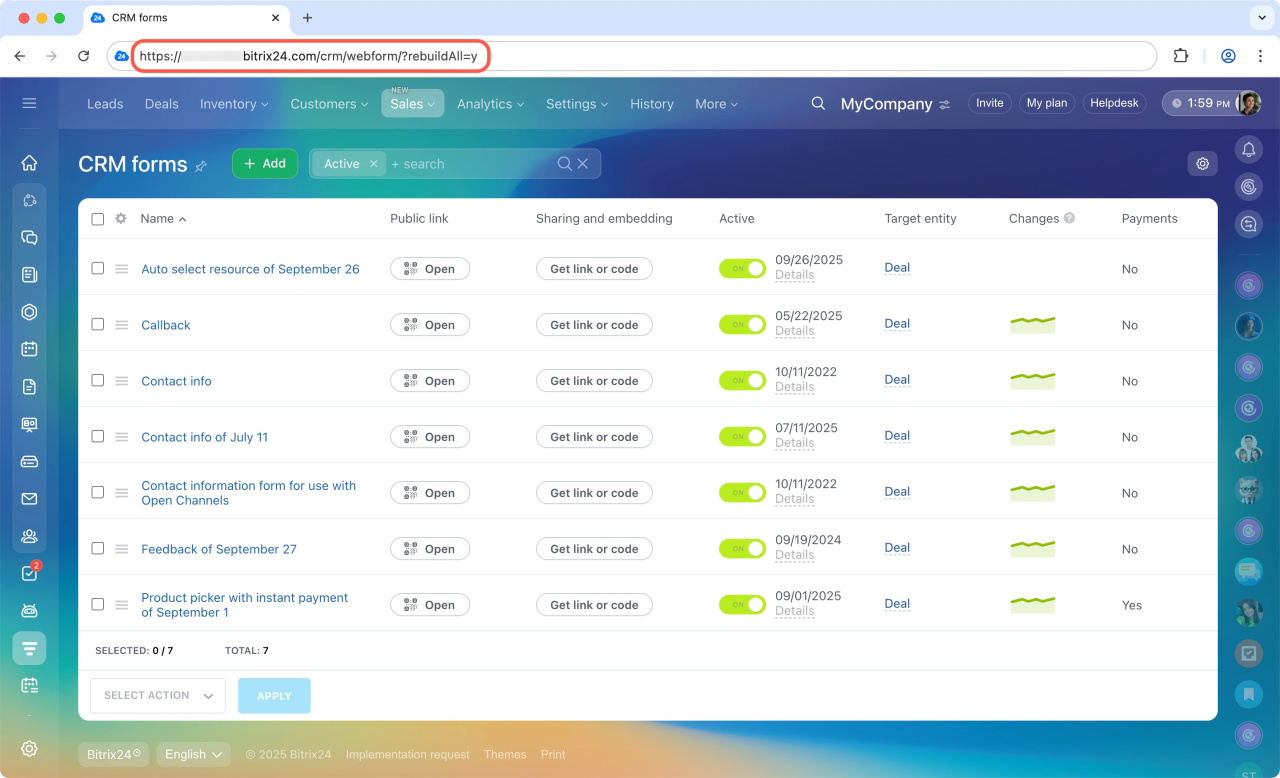Open the mail icon in left sidebar
1280x778 pixels.
click(29, 499)
